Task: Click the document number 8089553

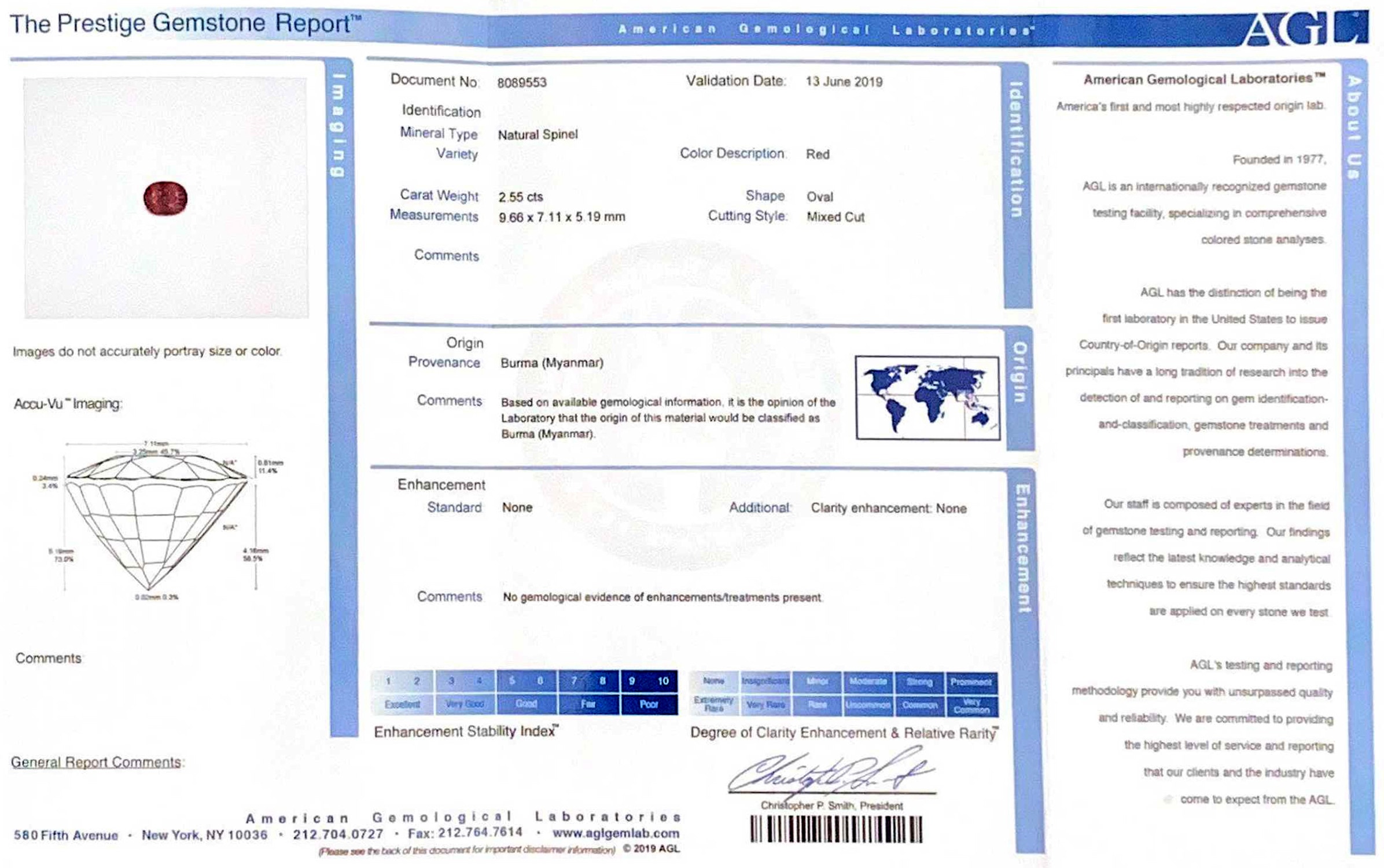Action: 521,82
